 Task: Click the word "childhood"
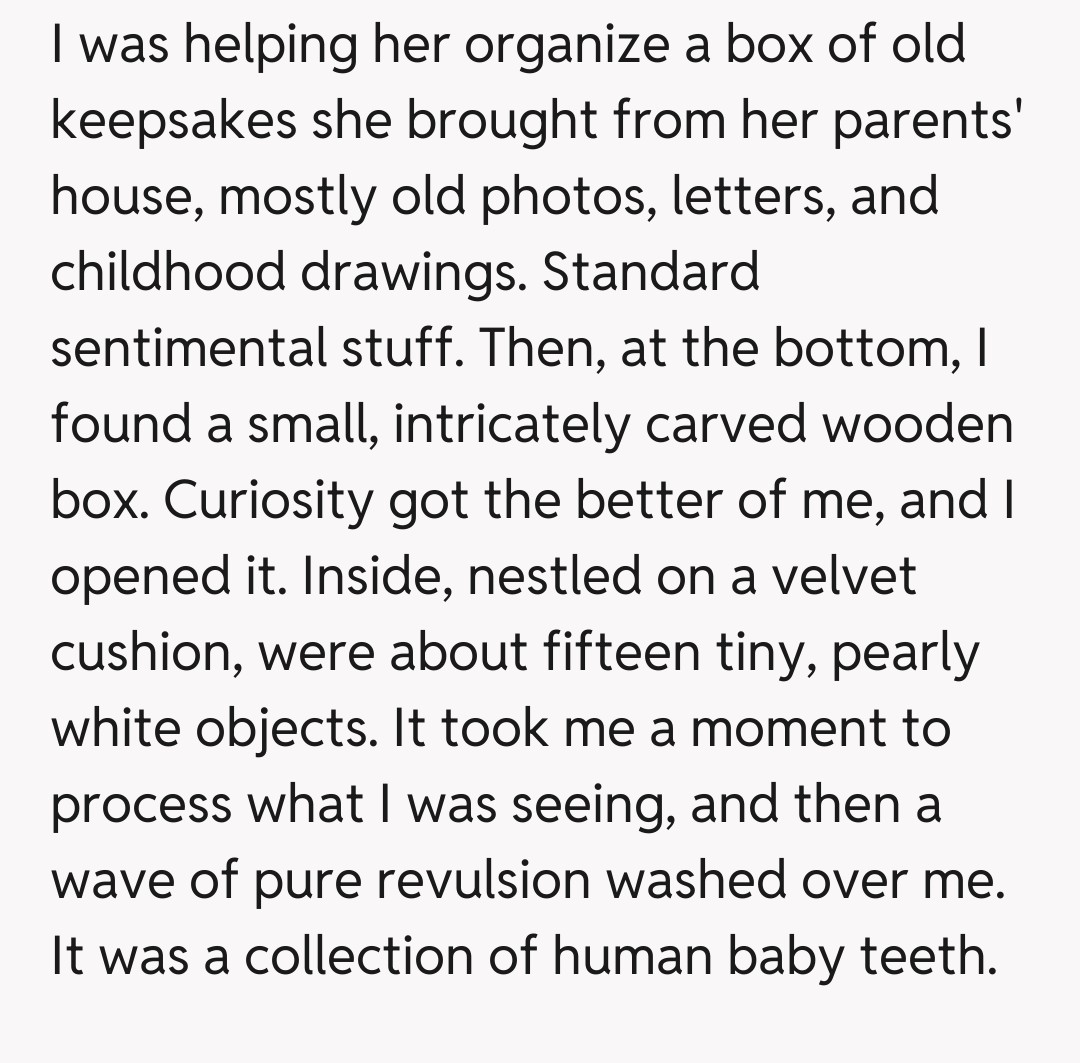(x=167, y=273)
